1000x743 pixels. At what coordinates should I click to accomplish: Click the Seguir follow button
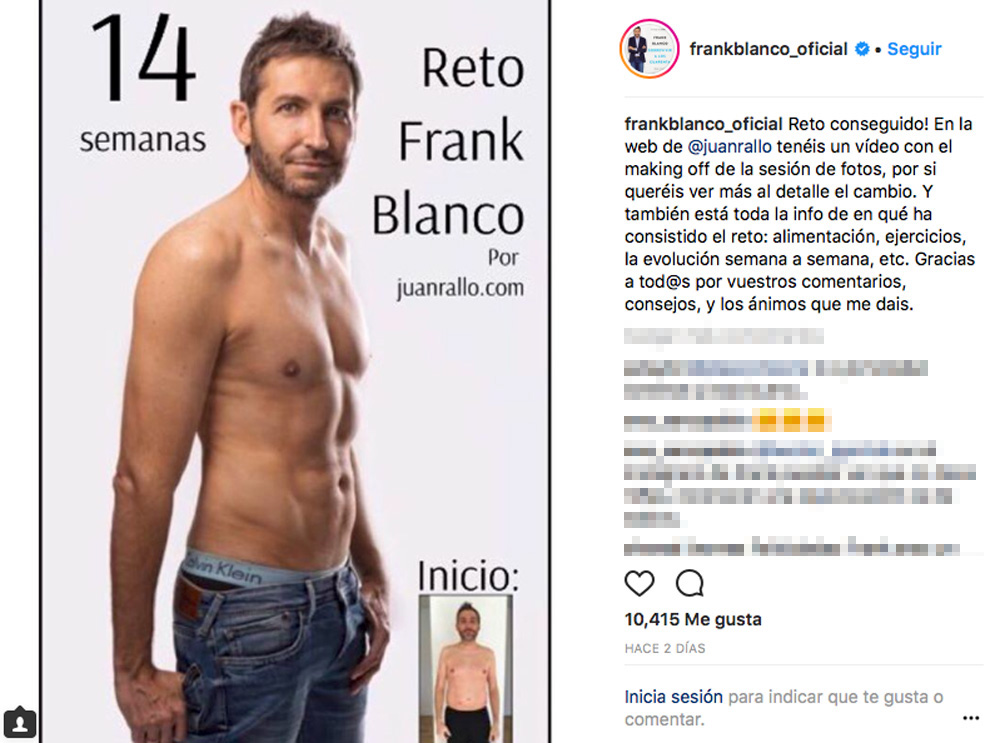914,49
